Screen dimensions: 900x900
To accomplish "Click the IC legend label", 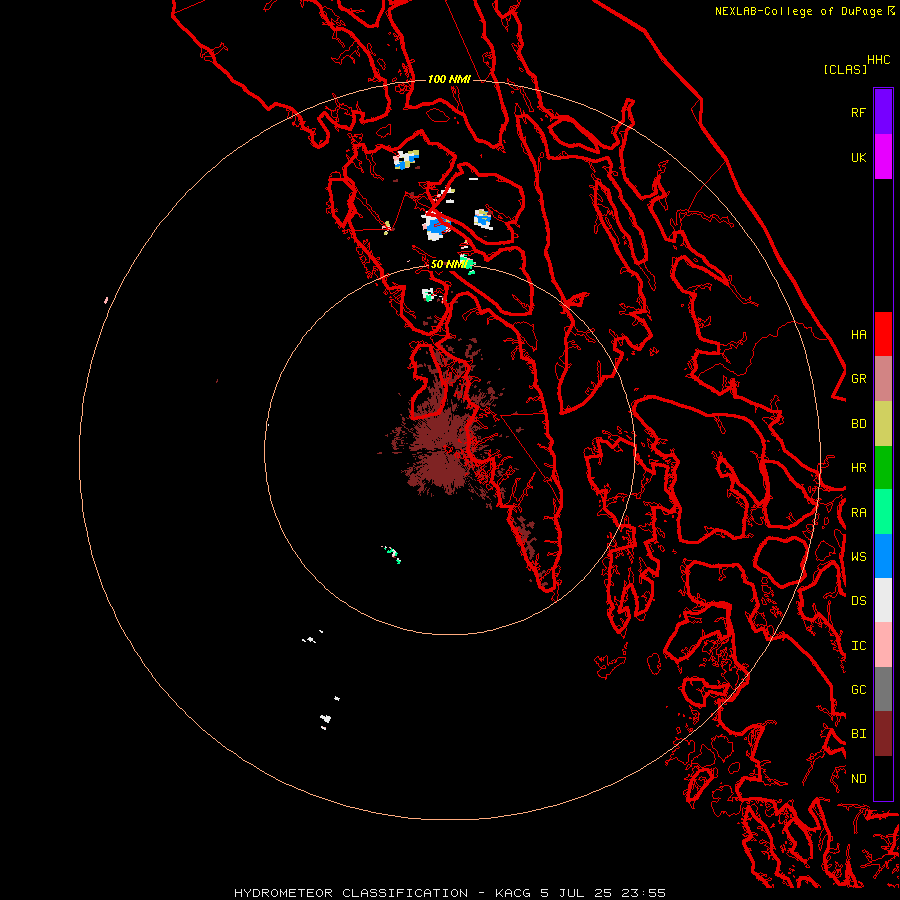I will pos(858,646).
